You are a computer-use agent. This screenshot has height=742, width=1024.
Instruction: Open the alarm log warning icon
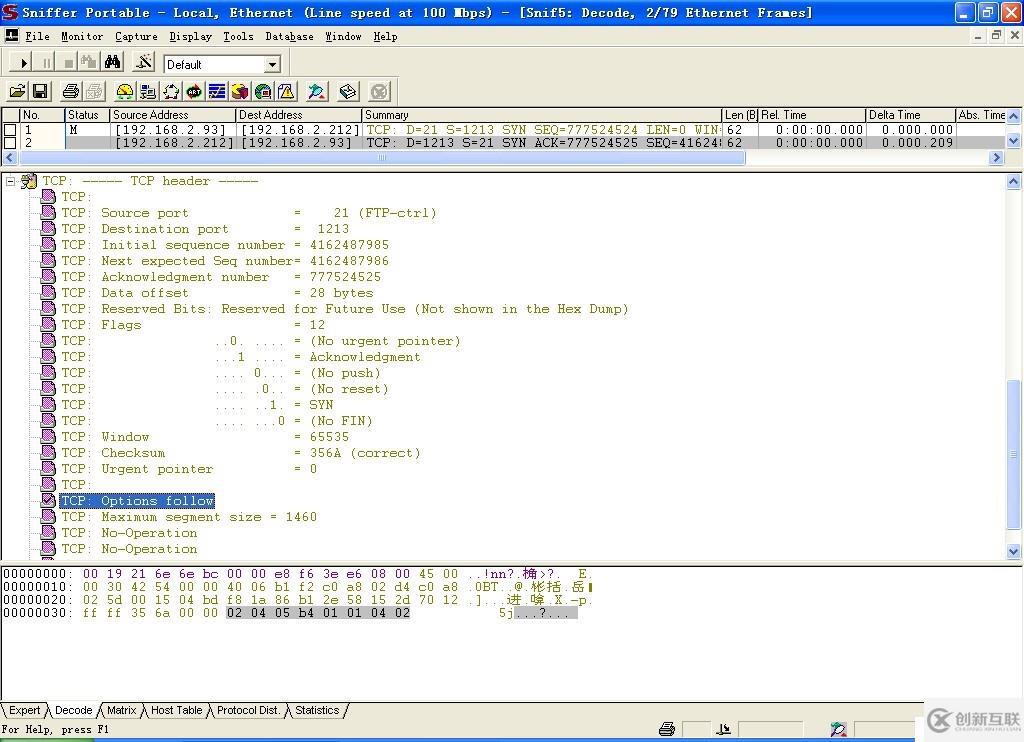[286, 91]
